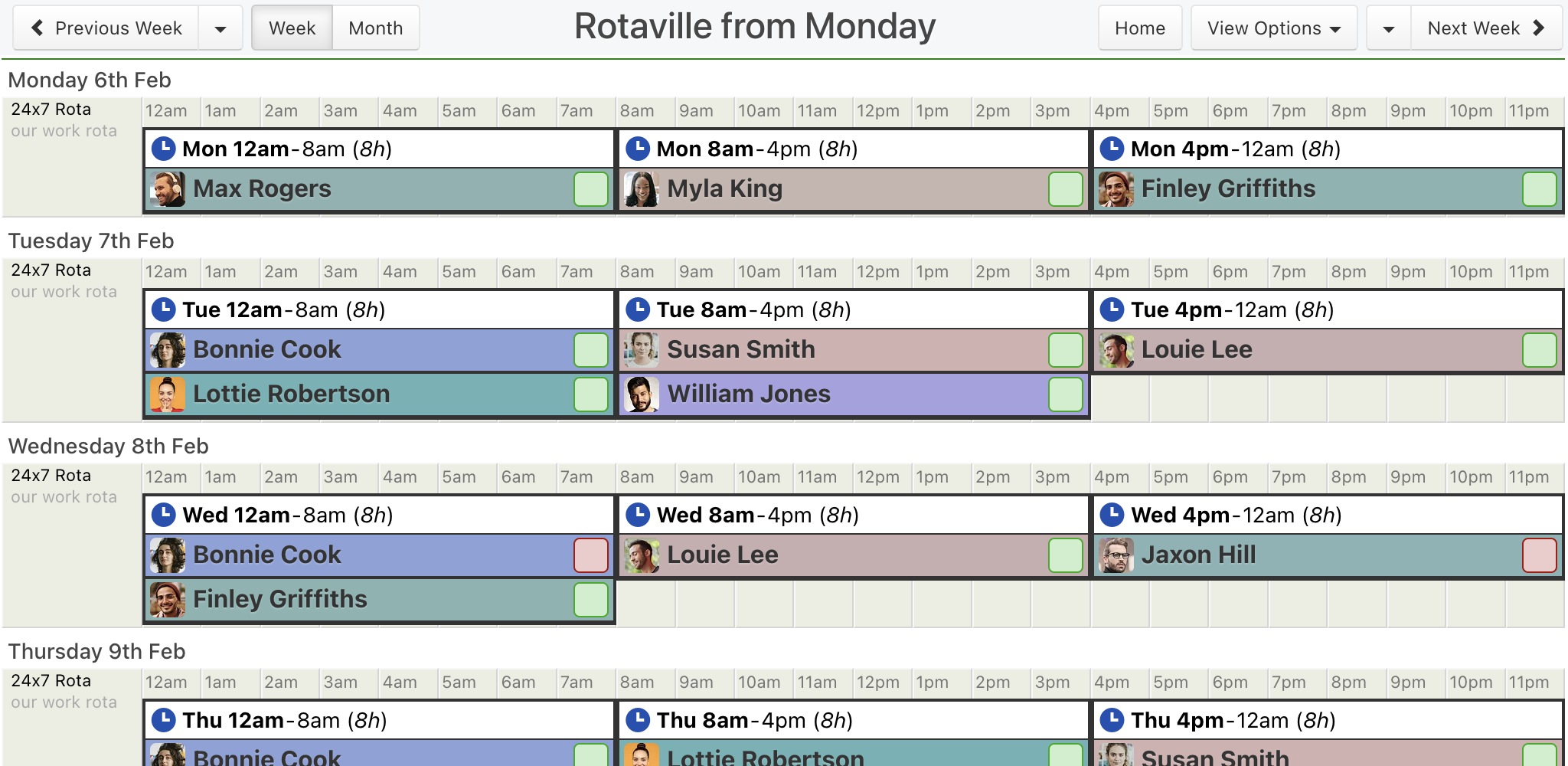Expand the View Options dropdown
The width and height of the screenshot is (1568, 766).
point(1274,28)
